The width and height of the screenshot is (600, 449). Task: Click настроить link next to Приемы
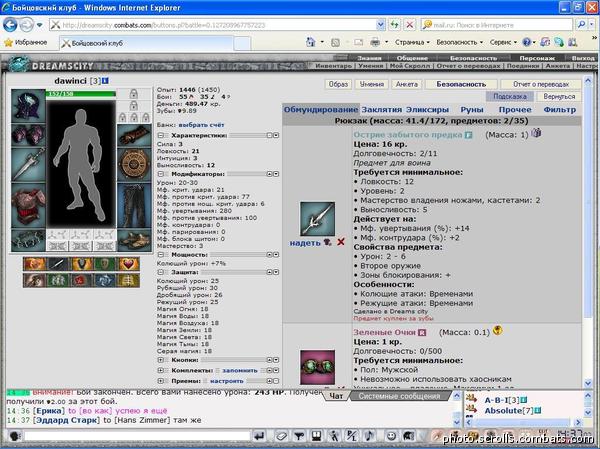[x=227, y=381]
